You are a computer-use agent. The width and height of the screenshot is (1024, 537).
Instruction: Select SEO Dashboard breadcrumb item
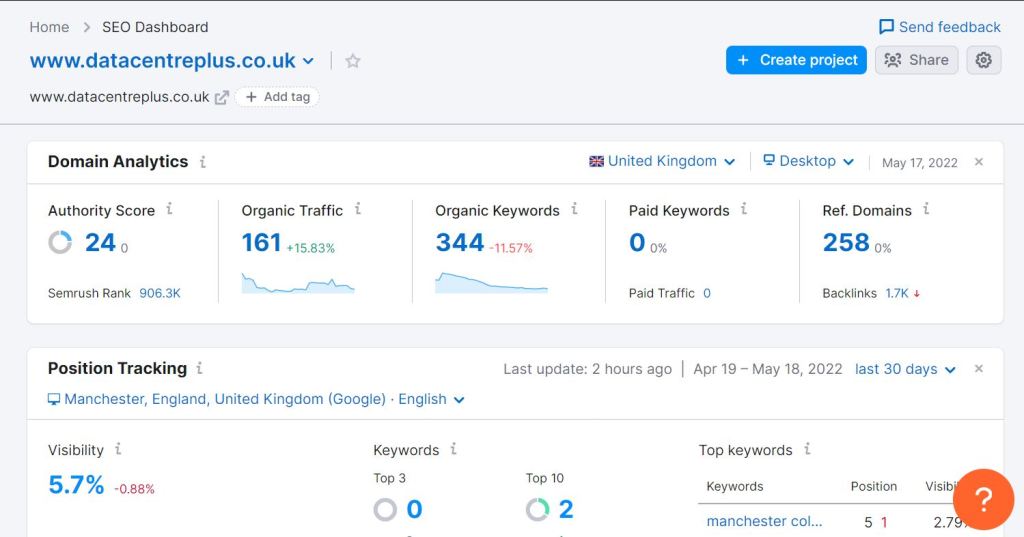point(155,27)
